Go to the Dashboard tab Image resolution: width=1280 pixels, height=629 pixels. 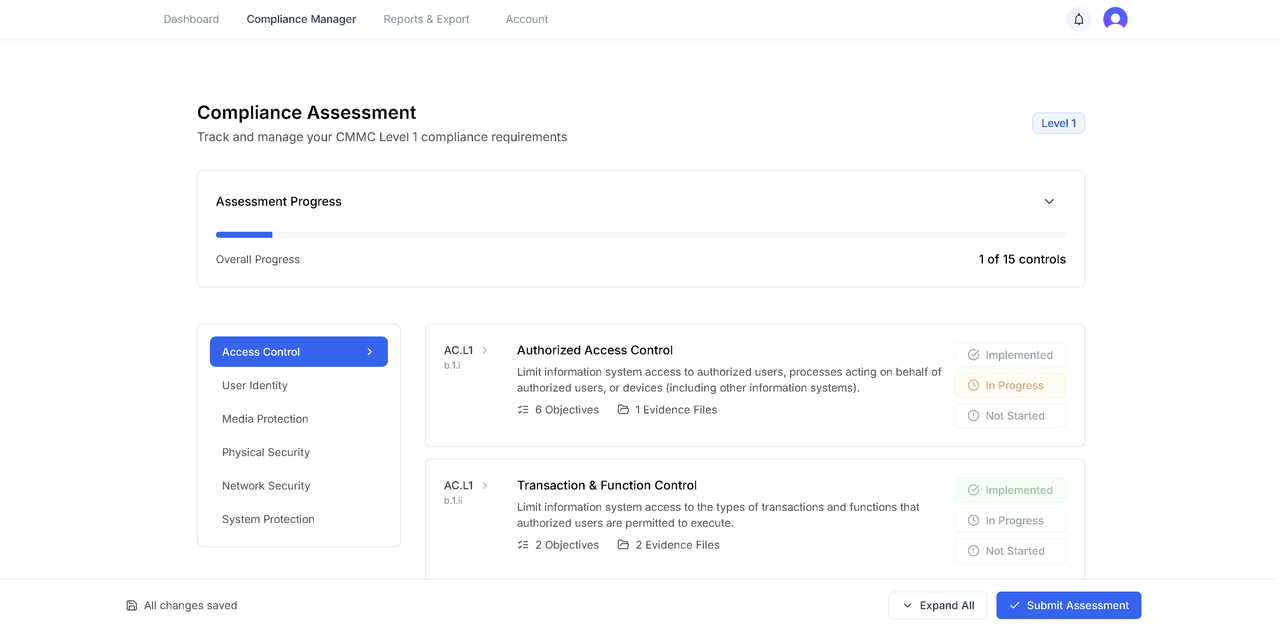point(191,19)
